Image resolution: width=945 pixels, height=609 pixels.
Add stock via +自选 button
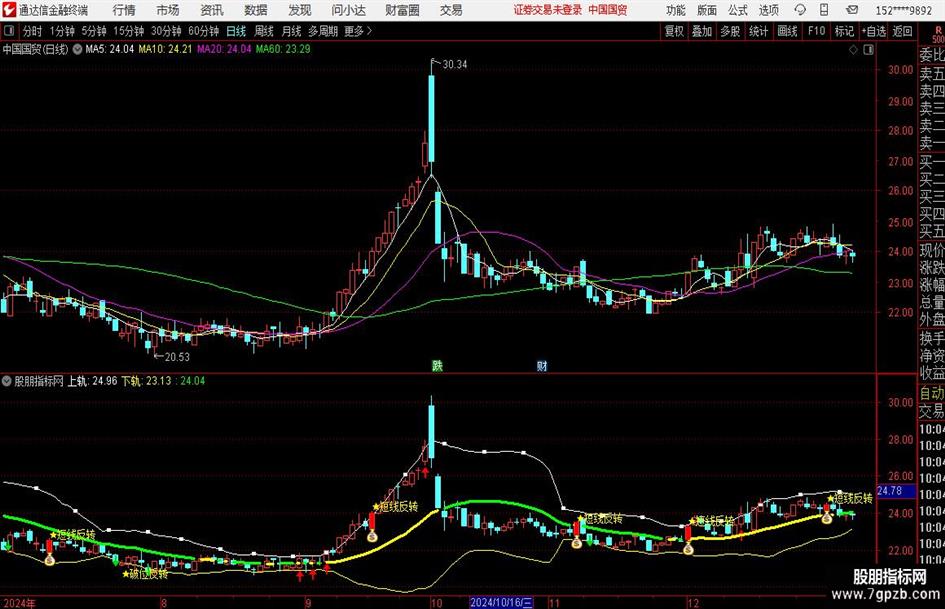(x=874, y=31)
